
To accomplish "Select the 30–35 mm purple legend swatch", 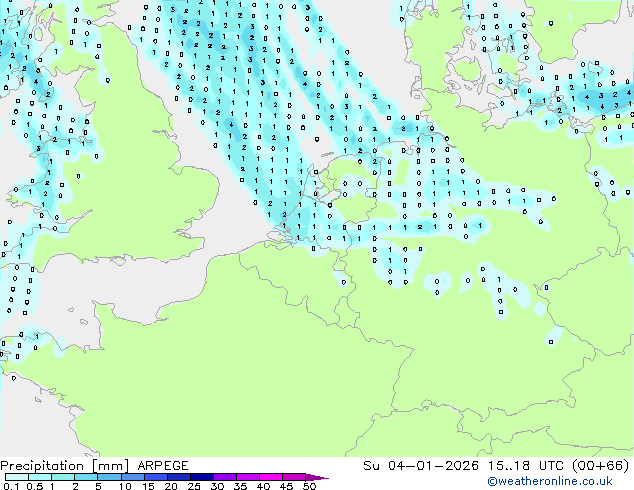I will [224, 477].
